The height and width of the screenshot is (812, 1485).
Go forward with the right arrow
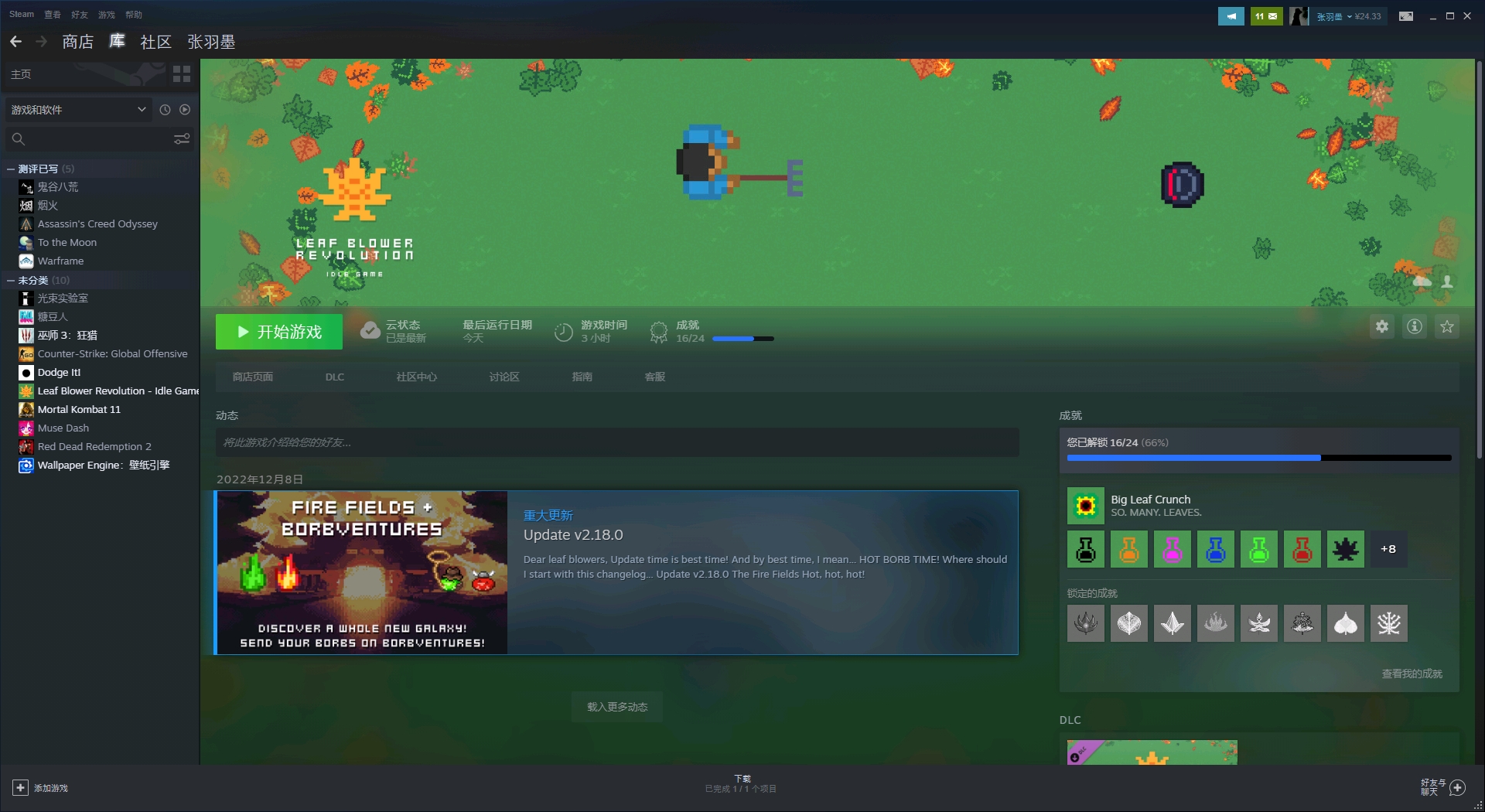42,42
